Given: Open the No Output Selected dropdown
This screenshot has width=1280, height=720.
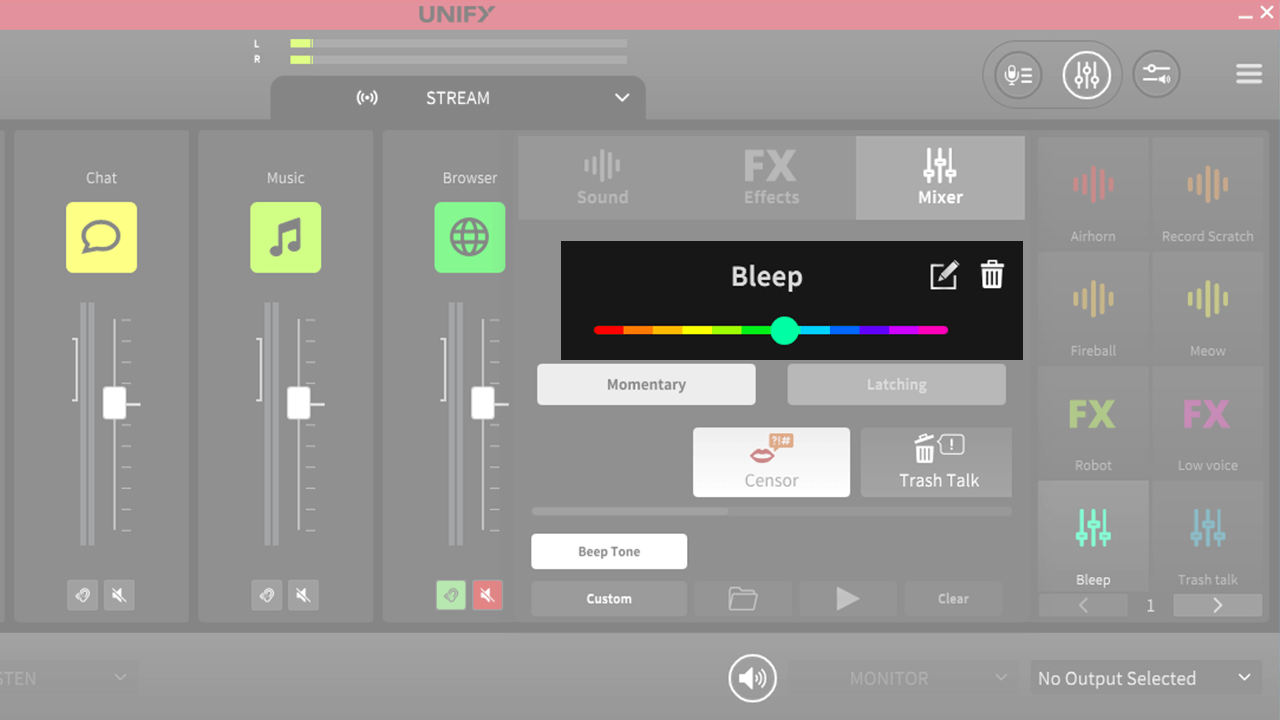Looking at the screenshot, I should (x=1144, y=677).
